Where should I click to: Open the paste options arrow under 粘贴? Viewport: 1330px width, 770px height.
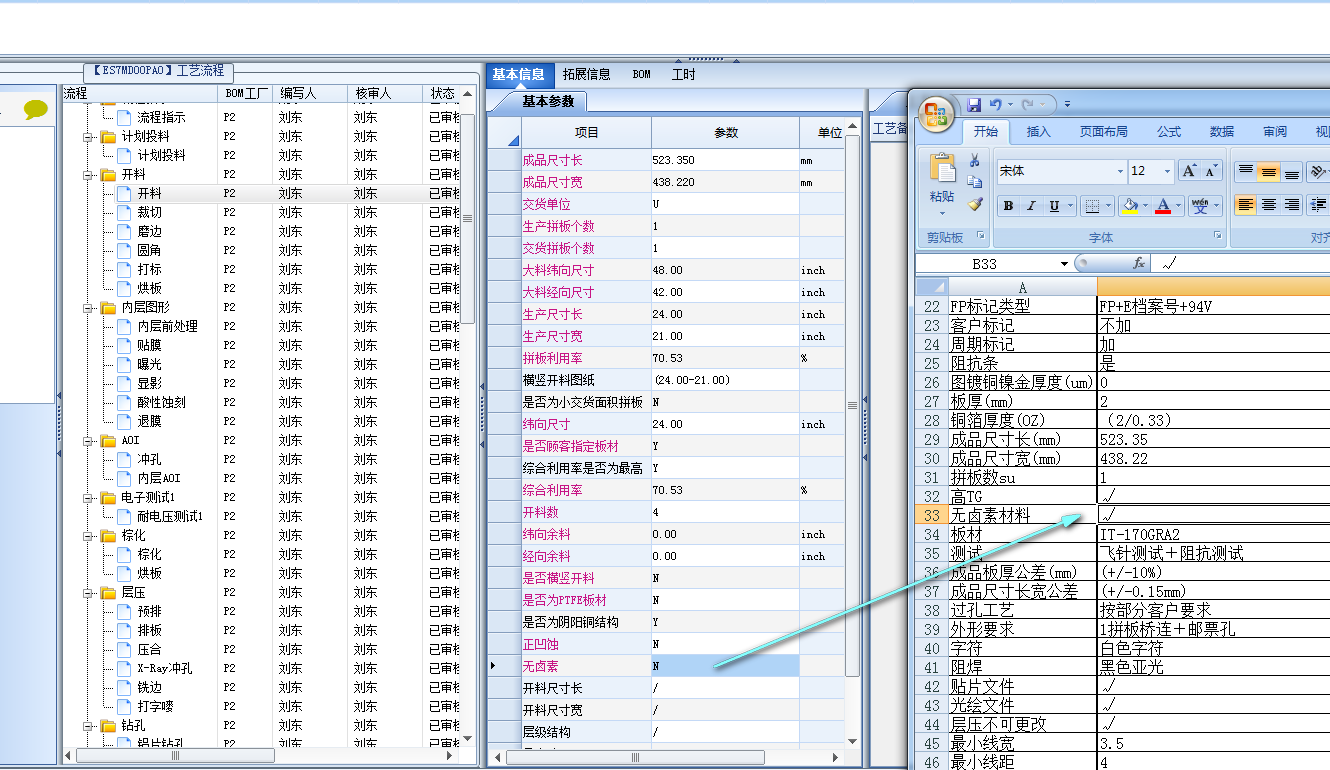(x=942, y=212)
